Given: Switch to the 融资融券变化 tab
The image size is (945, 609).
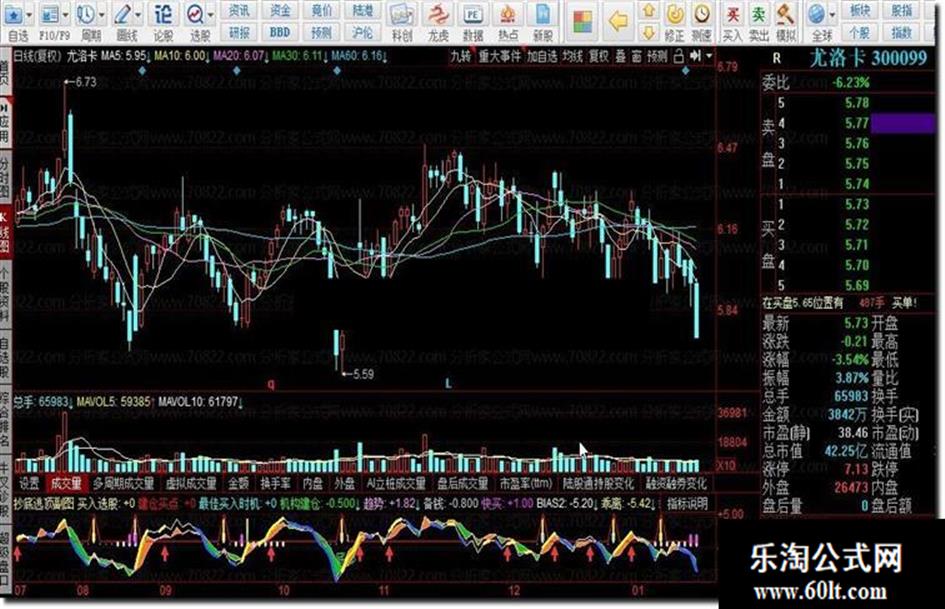Looking at the screenshot, I should (x=676, y=484).
